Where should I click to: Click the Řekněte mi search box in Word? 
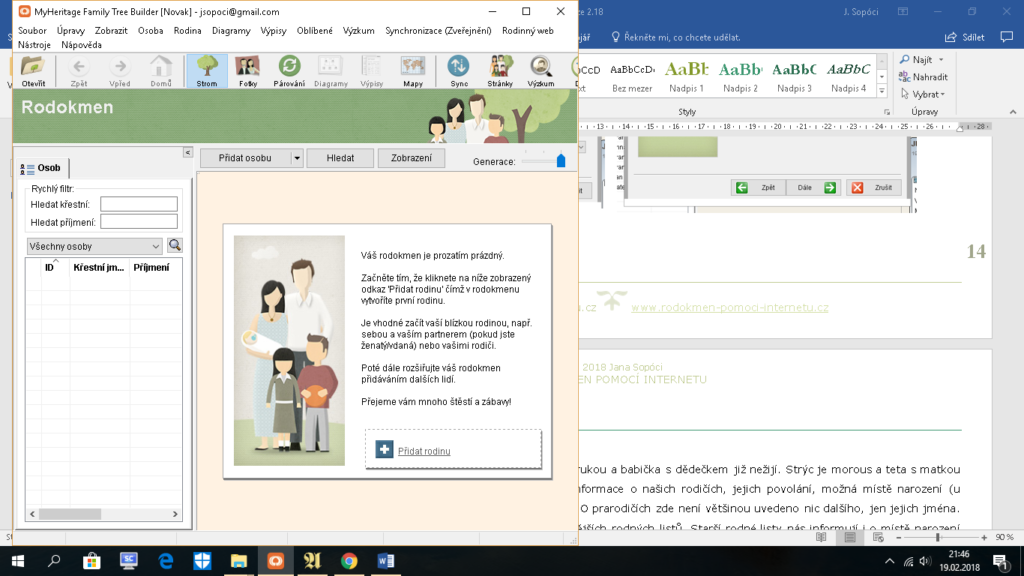click(x=676, y=37)
